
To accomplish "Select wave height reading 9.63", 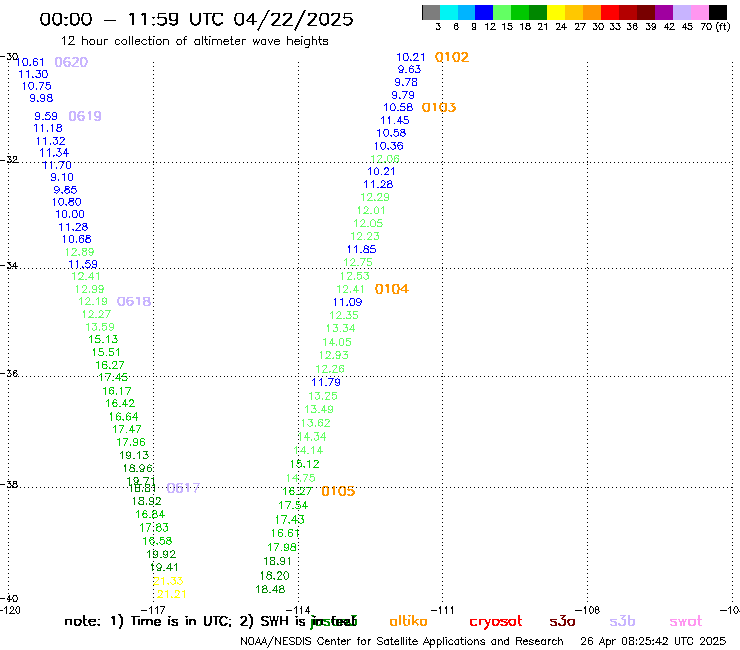I will click(x=409, y=69).
